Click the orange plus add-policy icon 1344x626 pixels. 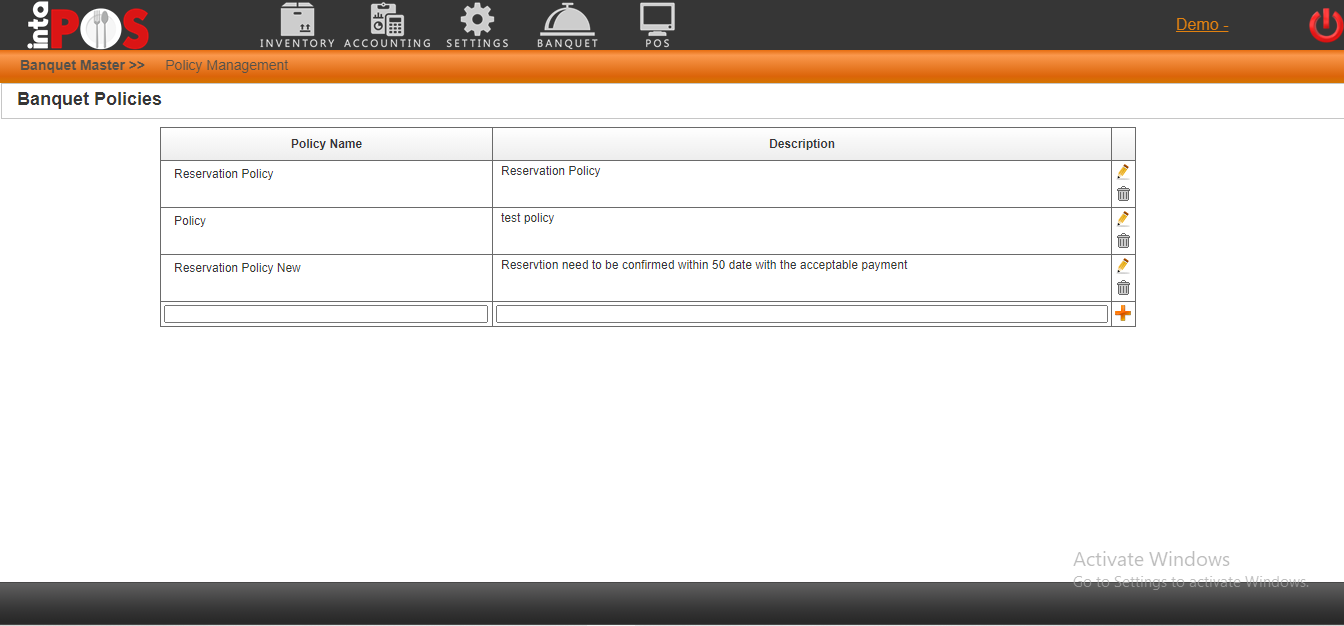coord(1123,314)
